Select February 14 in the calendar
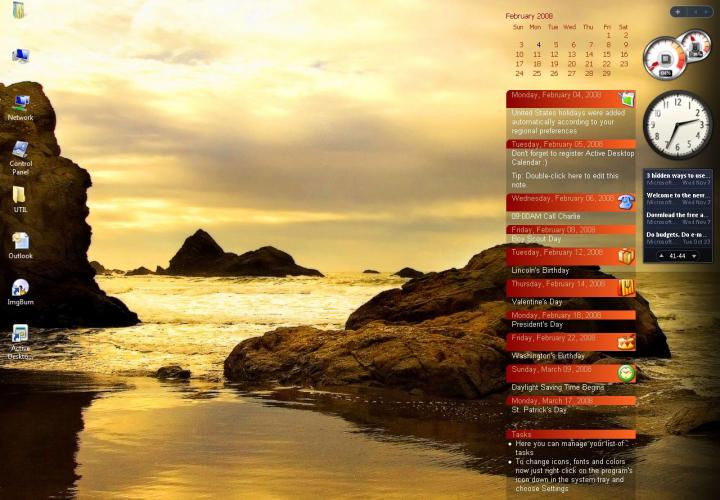Screen dimensions: 720x500 point(588,54)
